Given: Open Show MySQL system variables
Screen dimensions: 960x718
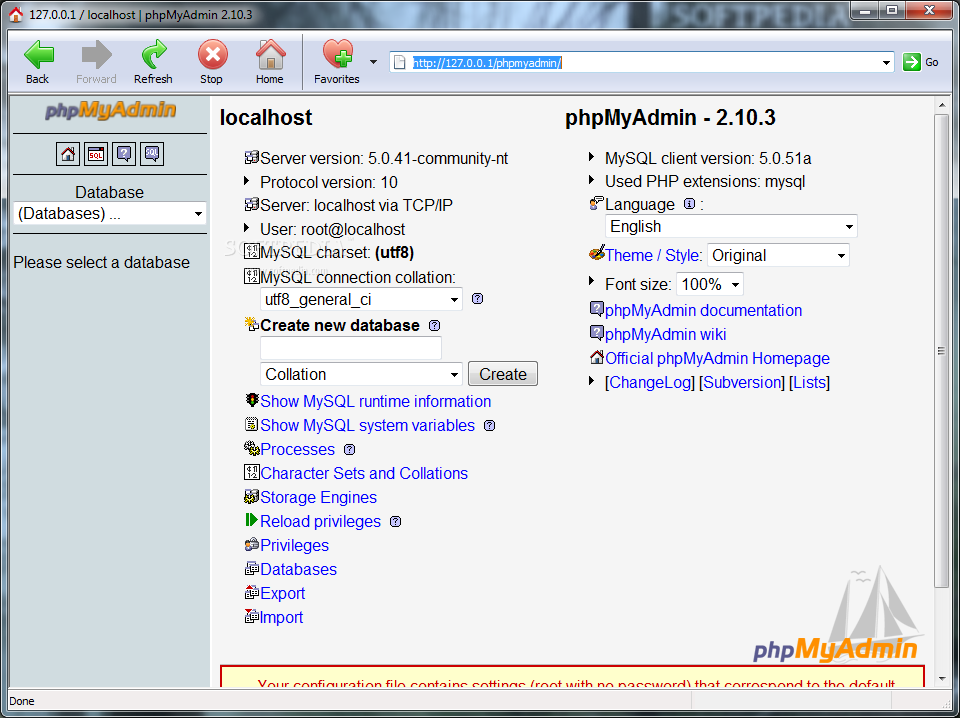Looking at the screenshot, I should coord(367,425).
